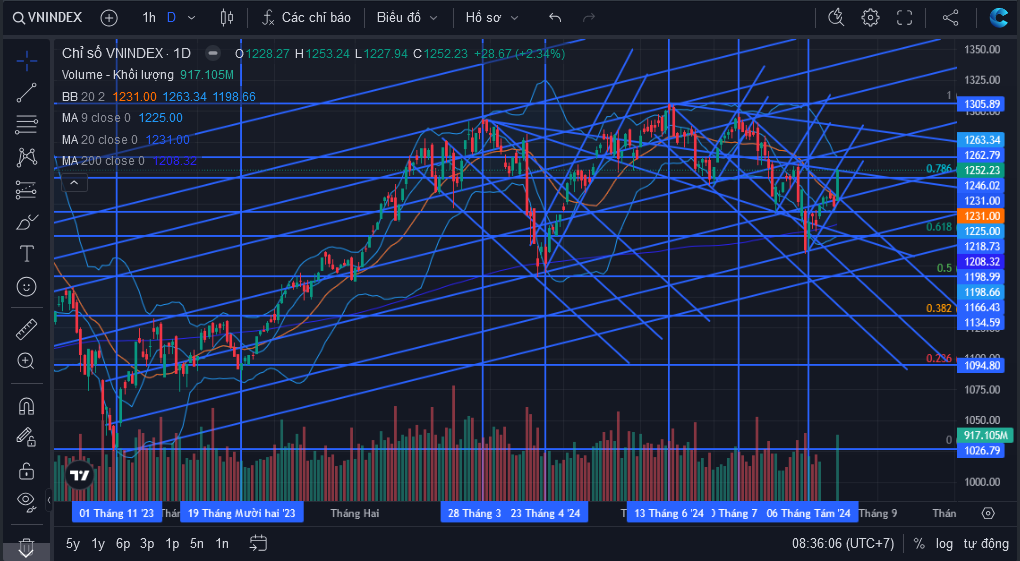Set range to 5y

click(x=73, y=543)
